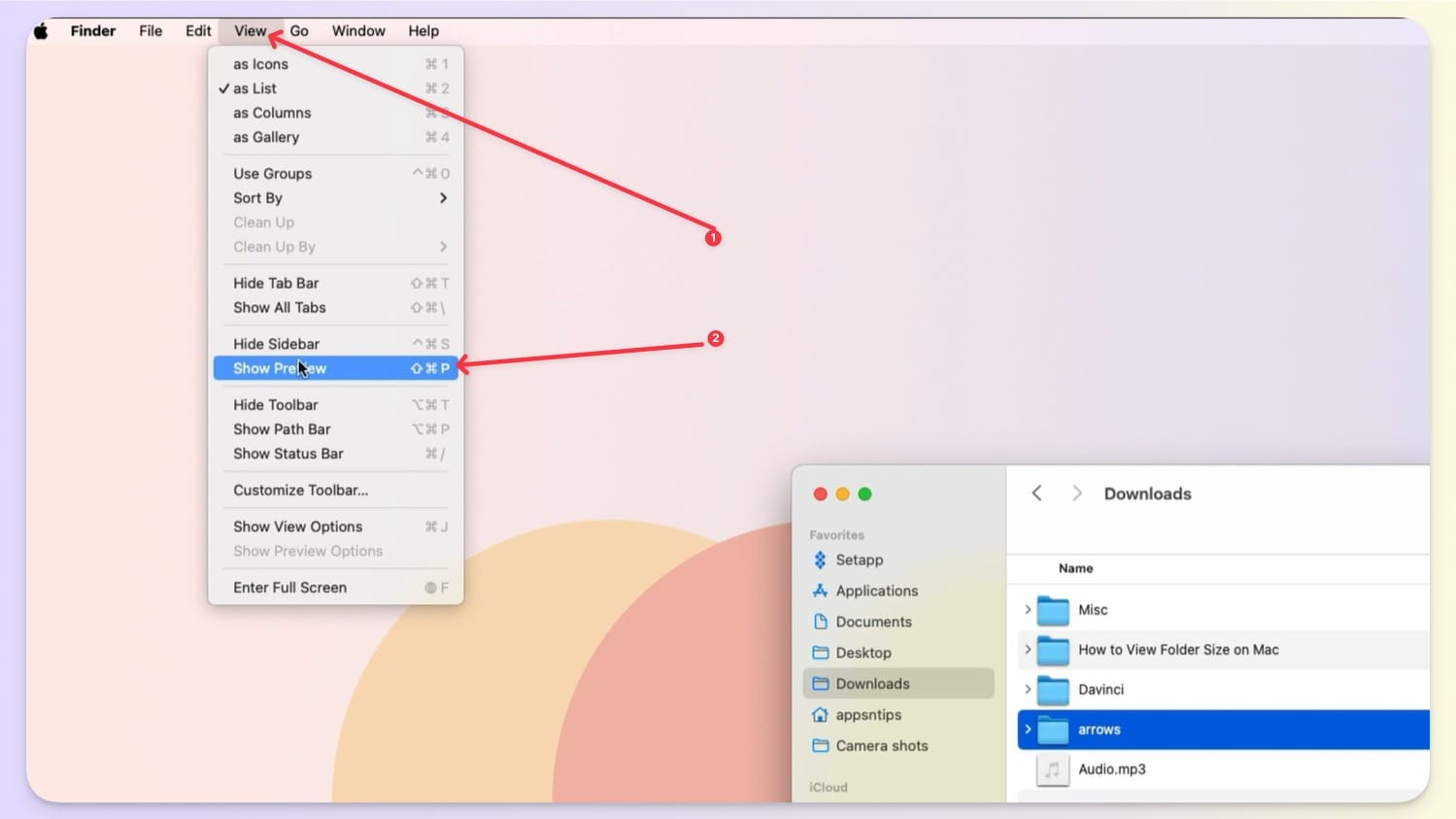Open the Go menu in menu bar
This screenshot has height=819, width=1456.
coord(299,31)
